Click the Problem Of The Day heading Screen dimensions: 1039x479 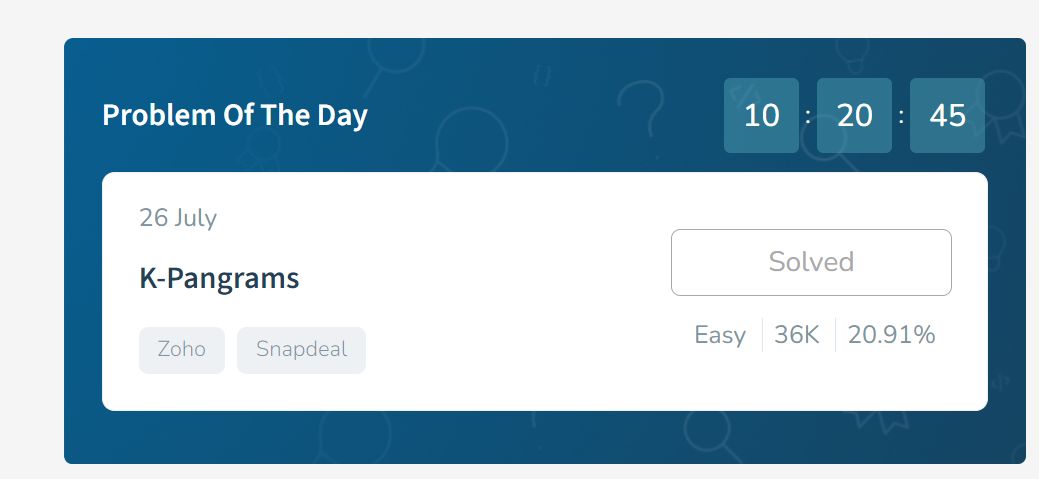[235, 115]
